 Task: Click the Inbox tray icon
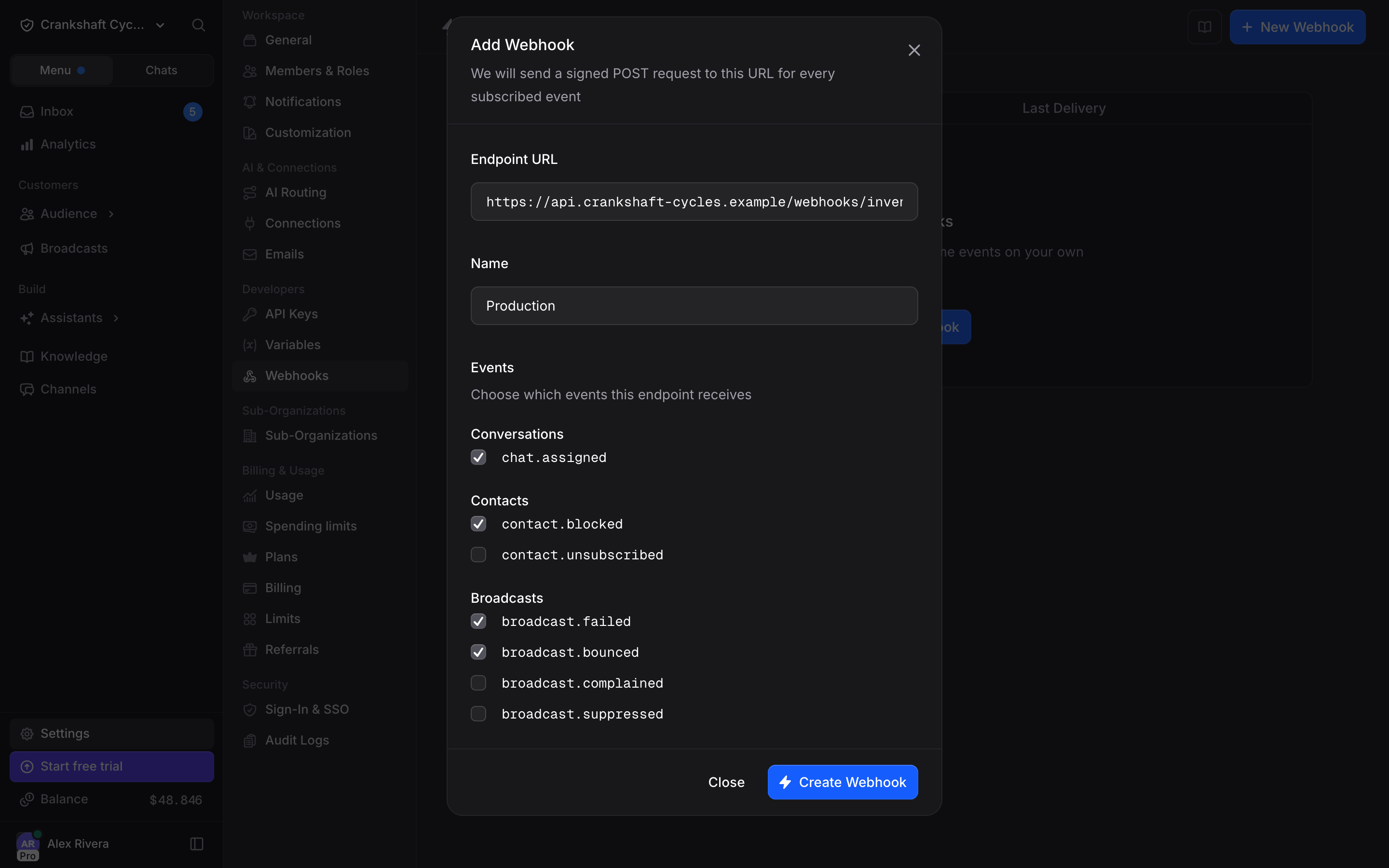(27, 111)
